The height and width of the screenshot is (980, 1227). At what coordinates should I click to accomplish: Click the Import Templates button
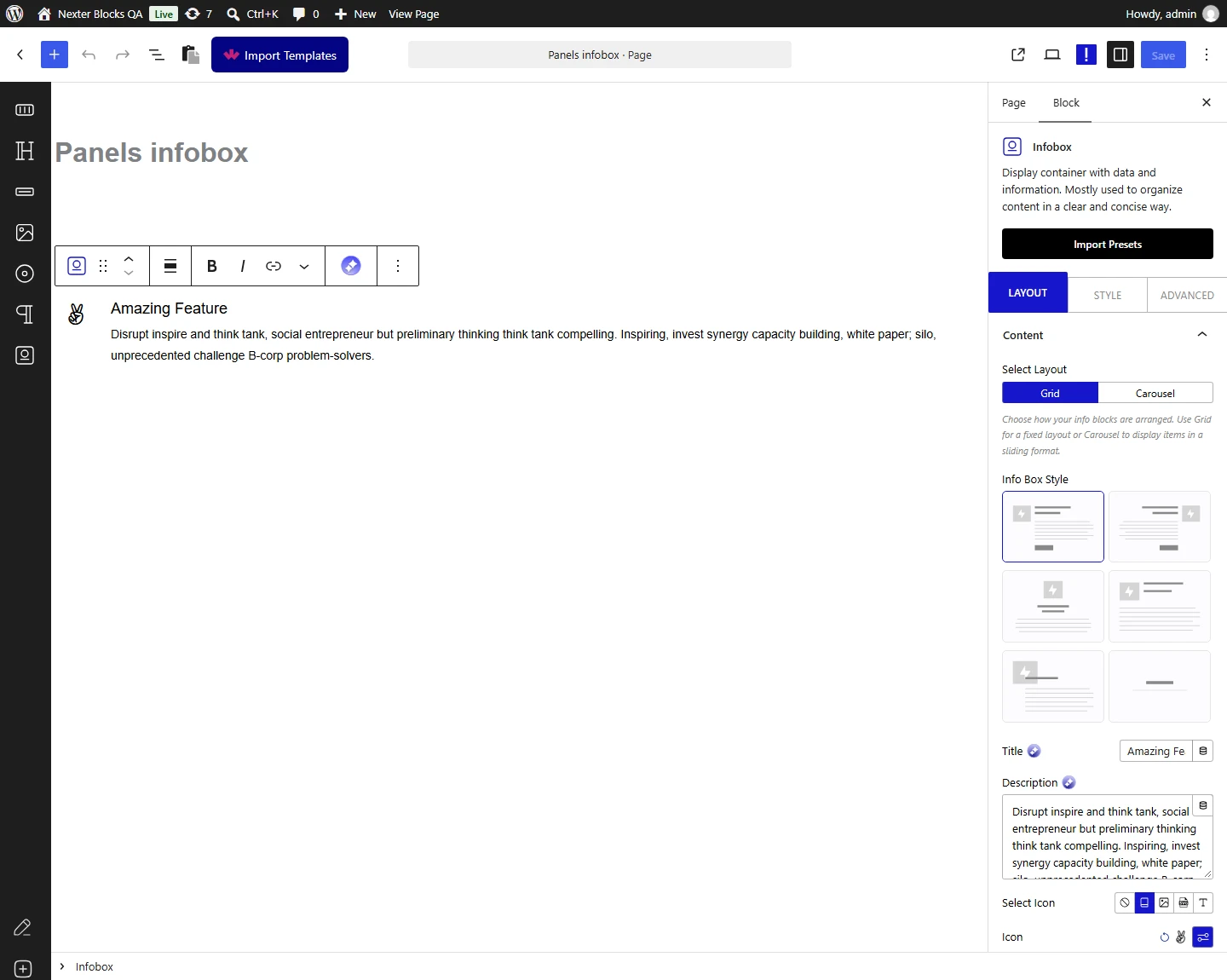point(279,55)
